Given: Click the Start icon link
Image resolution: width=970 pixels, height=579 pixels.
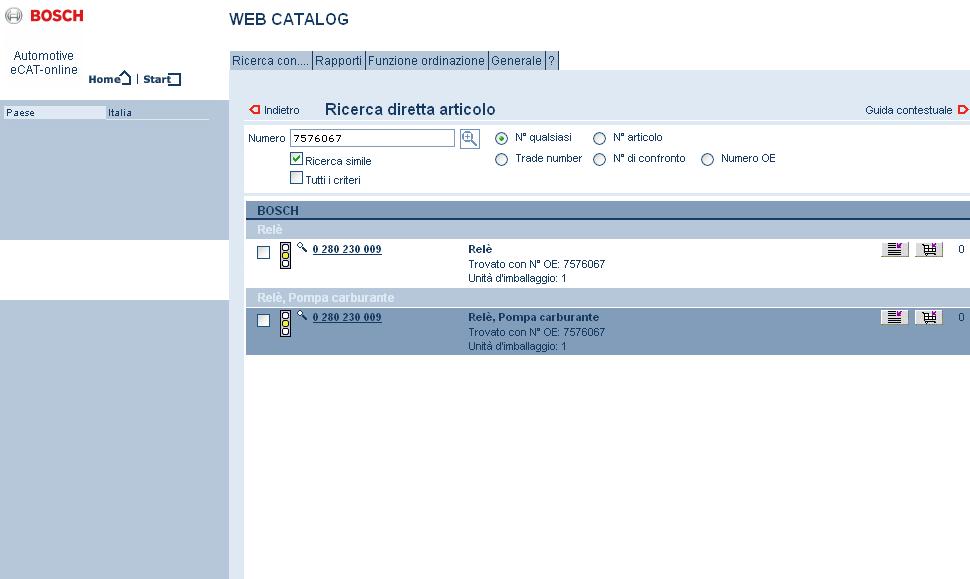Looking at the screenshot, I should pos(175,79).
